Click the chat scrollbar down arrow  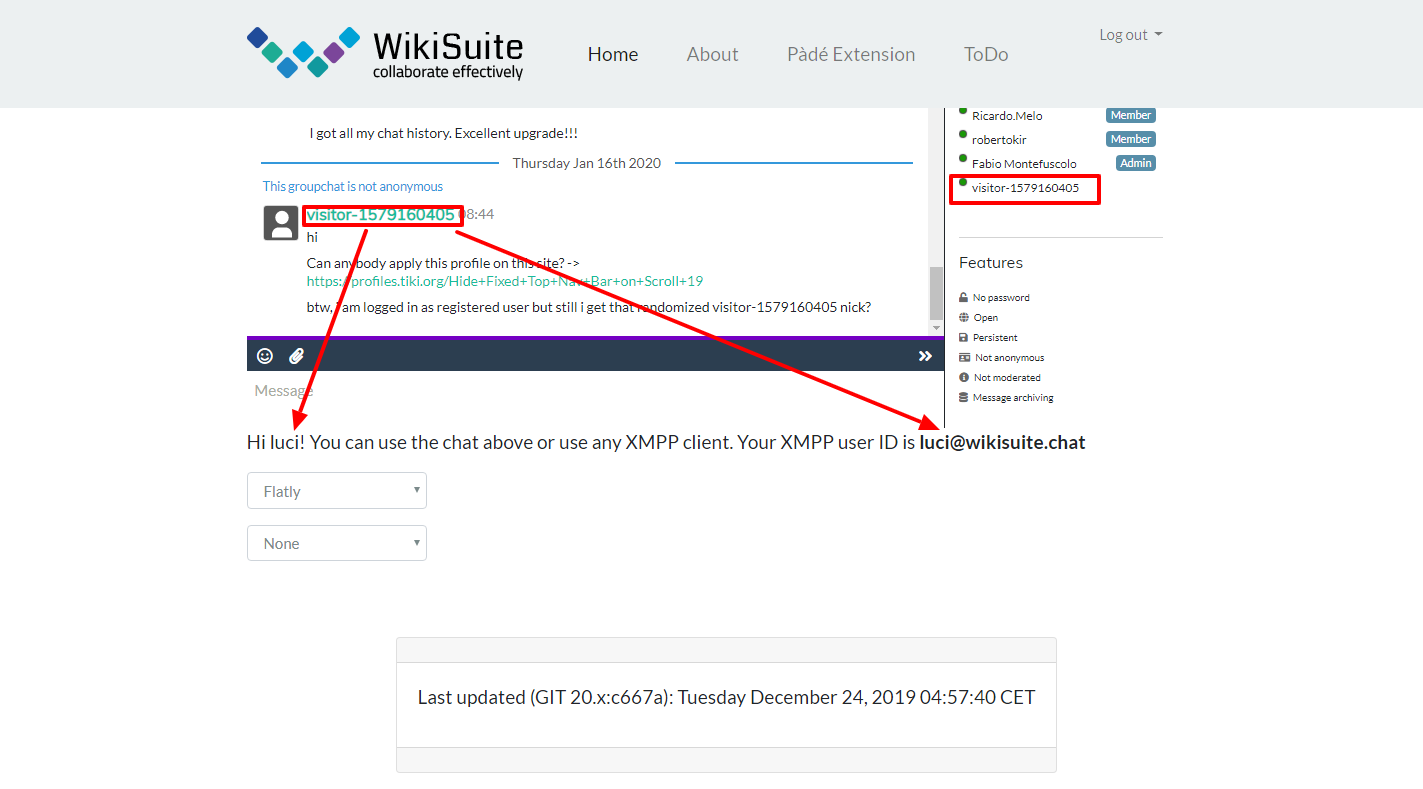coord(936,328)
